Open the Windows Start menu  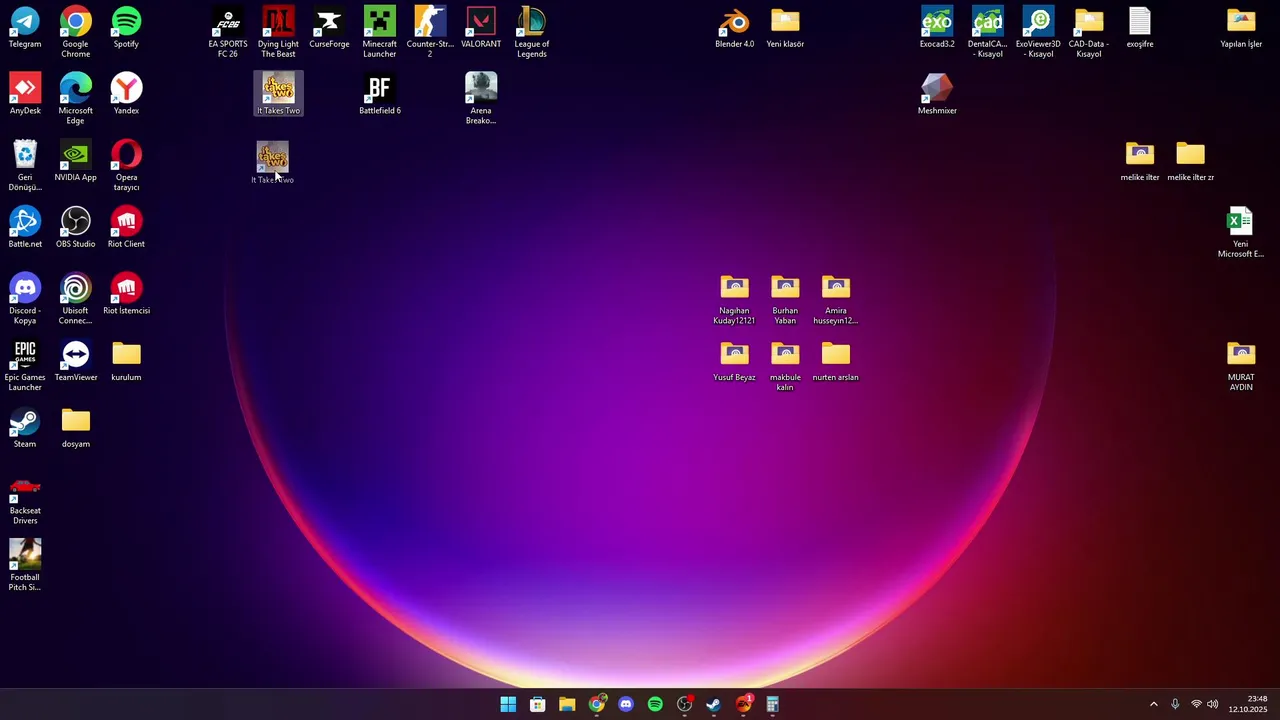(x=508, y=705)
